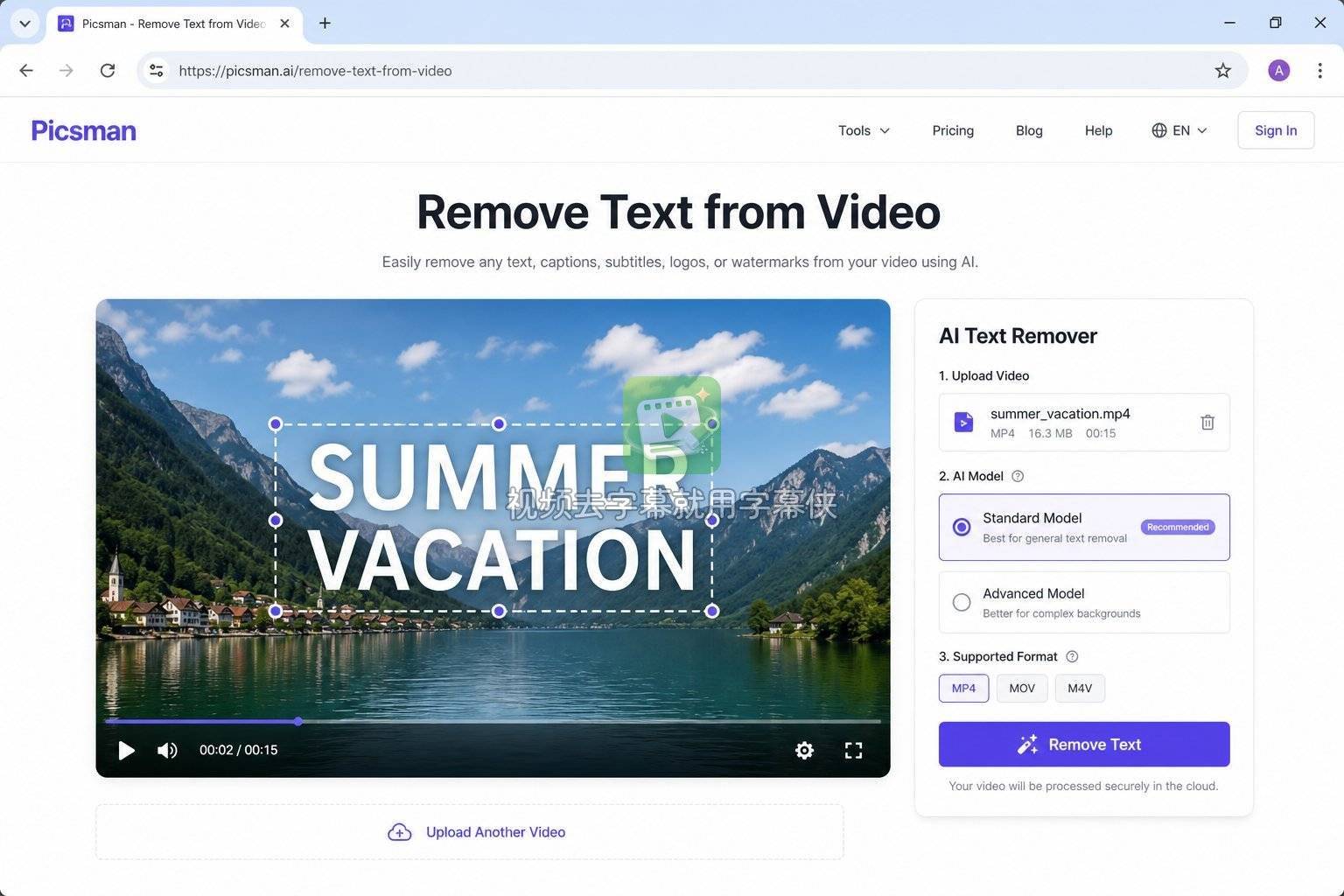Bookmark this page with star icon
This screenshot has width=1344, height=896.
click(1222, 71)
